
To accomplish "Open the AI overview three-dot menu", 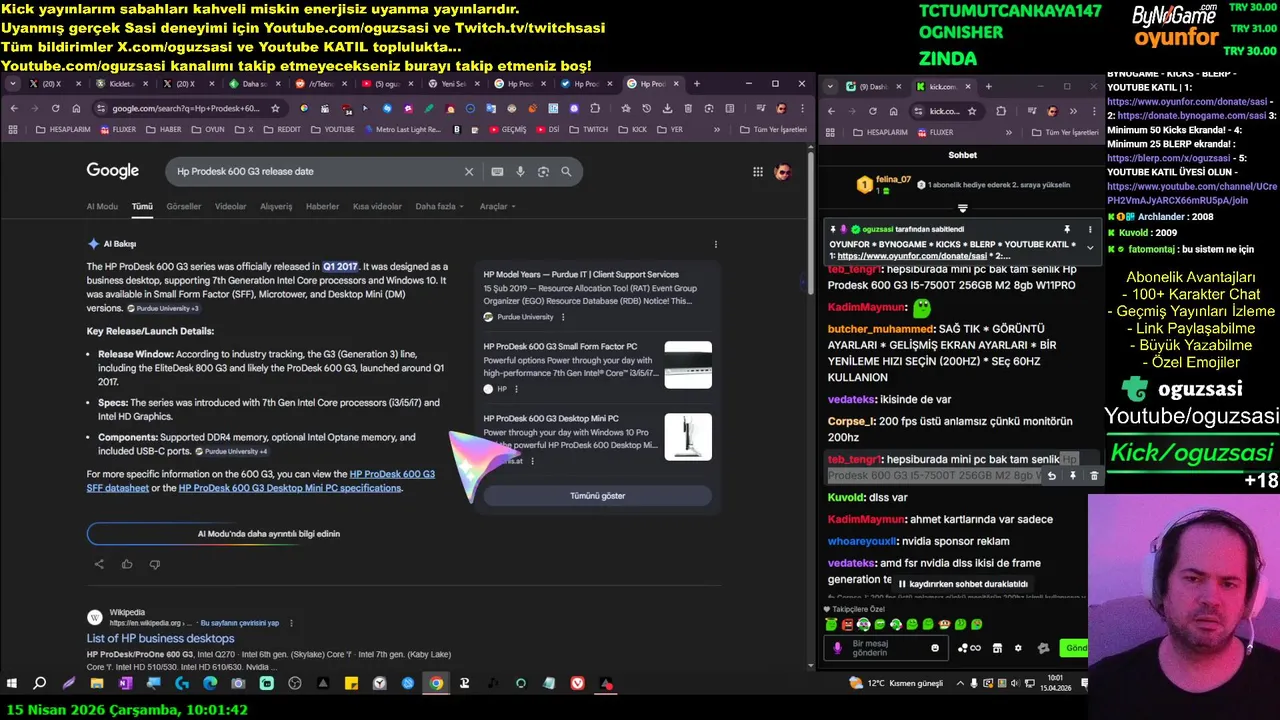I will tap(715, 244).
